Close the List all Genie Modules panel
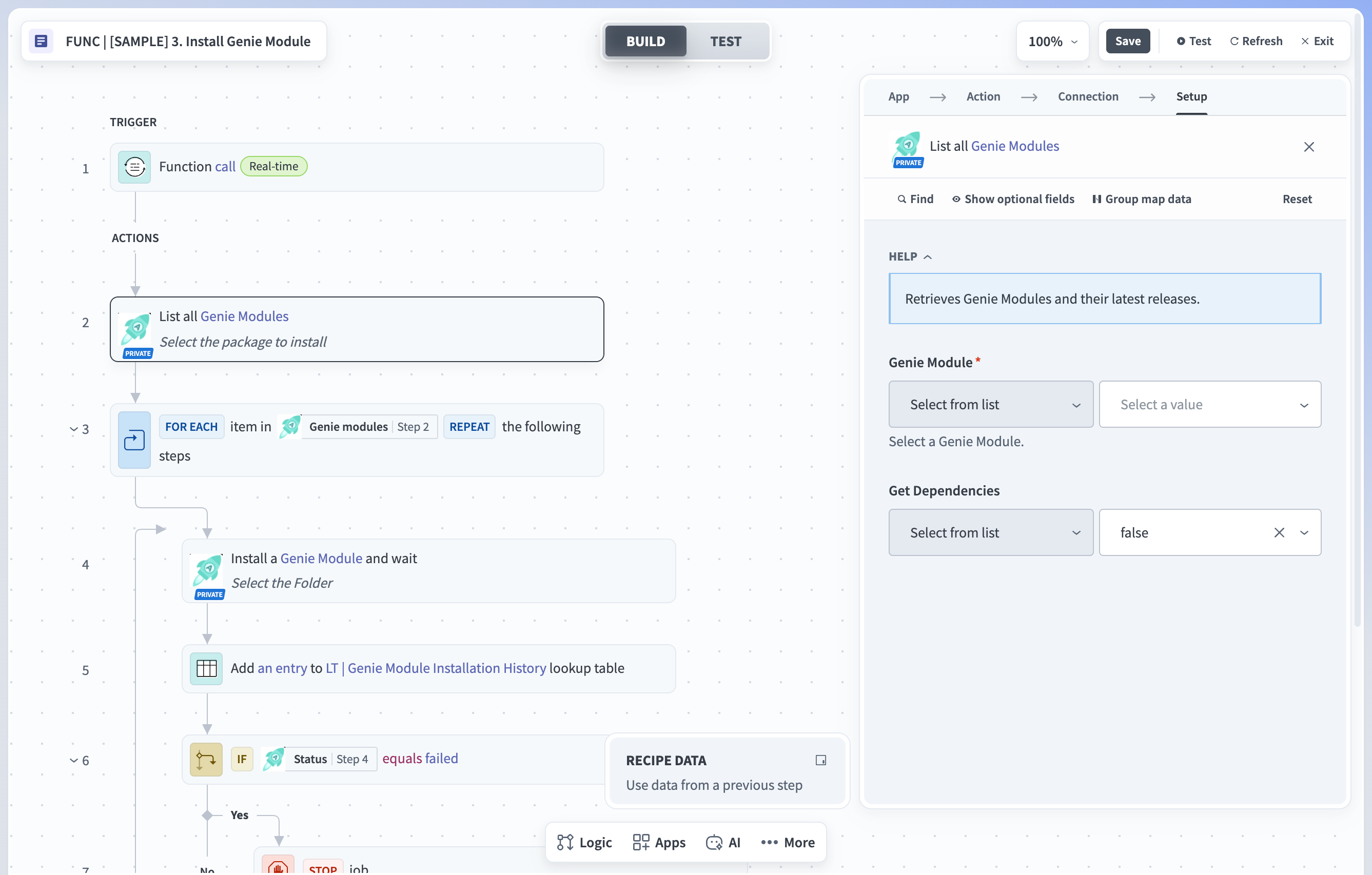Screen dimensions: 1372x875 (x=1309, y=147)
